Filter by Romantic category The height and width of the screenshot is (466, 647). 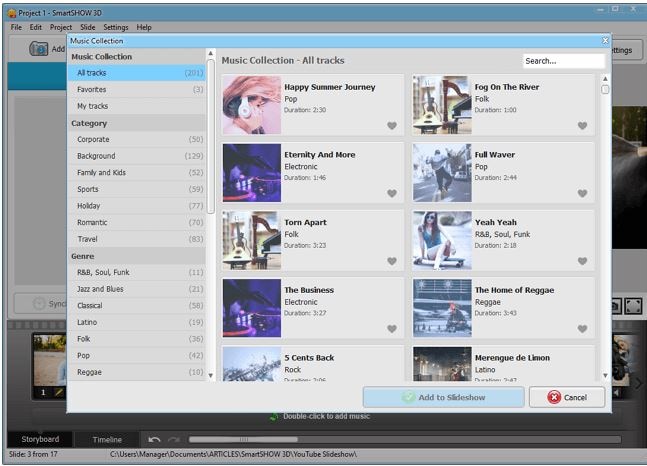click(x=137, y=222)
